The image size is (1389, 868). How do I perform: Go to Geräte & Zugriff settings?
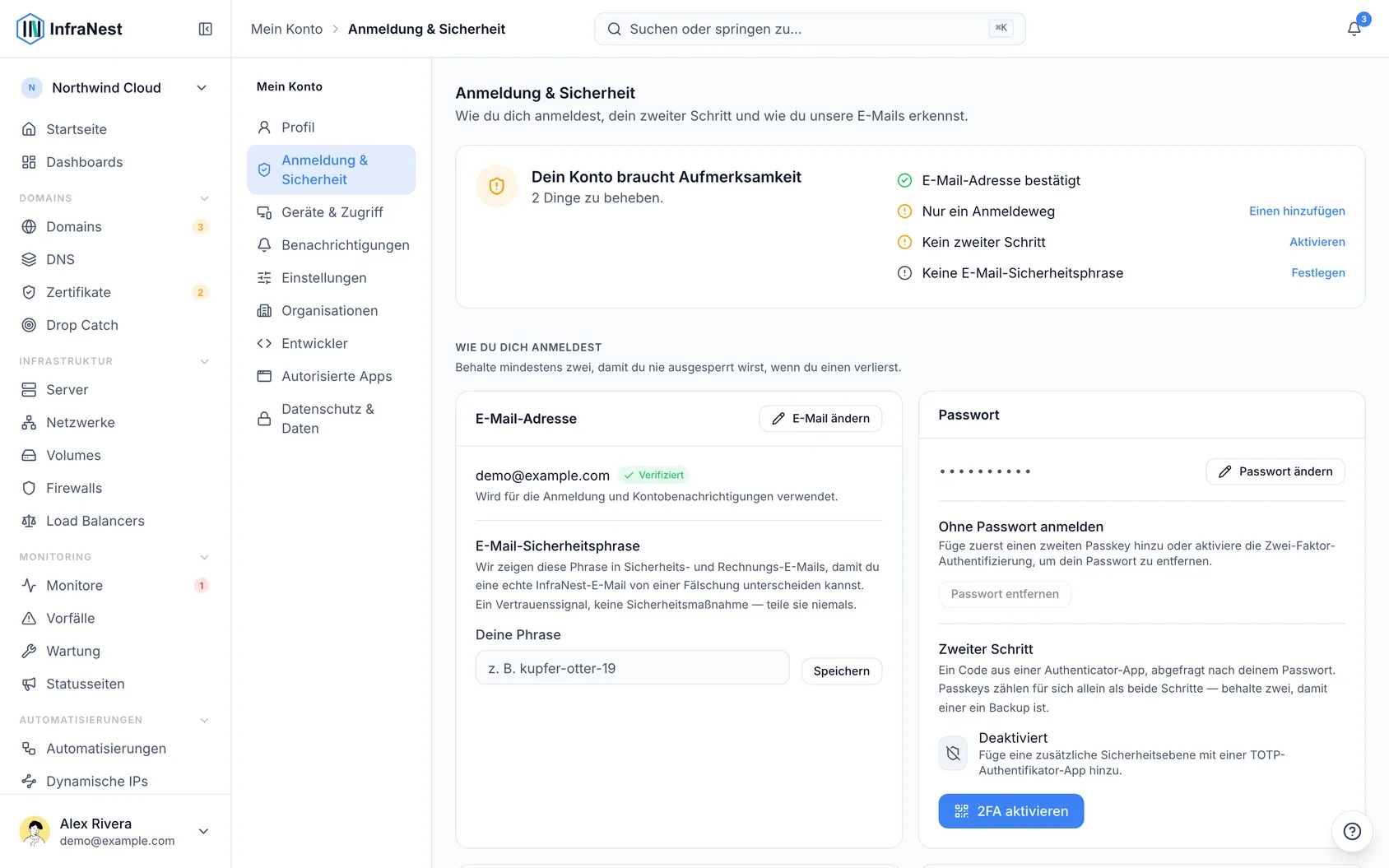pyautogui.click(x=331, y=212)
